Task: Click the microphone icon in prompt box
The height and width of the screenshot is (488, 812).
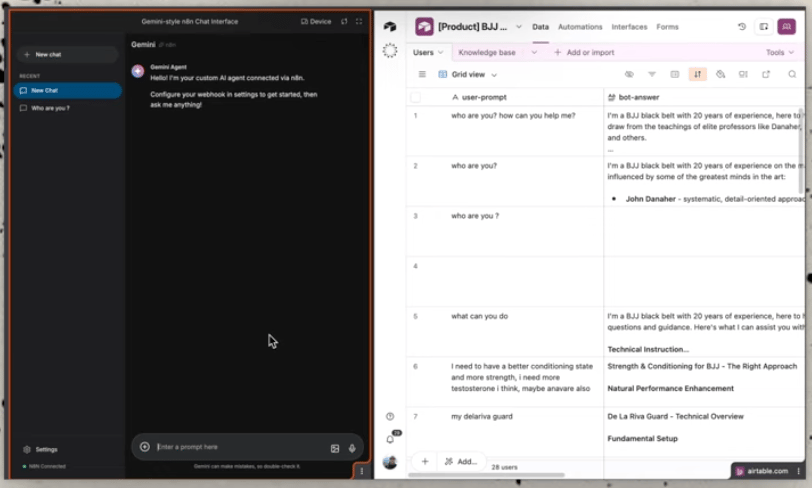Action: pyautogui.click(x=352, y=448)
